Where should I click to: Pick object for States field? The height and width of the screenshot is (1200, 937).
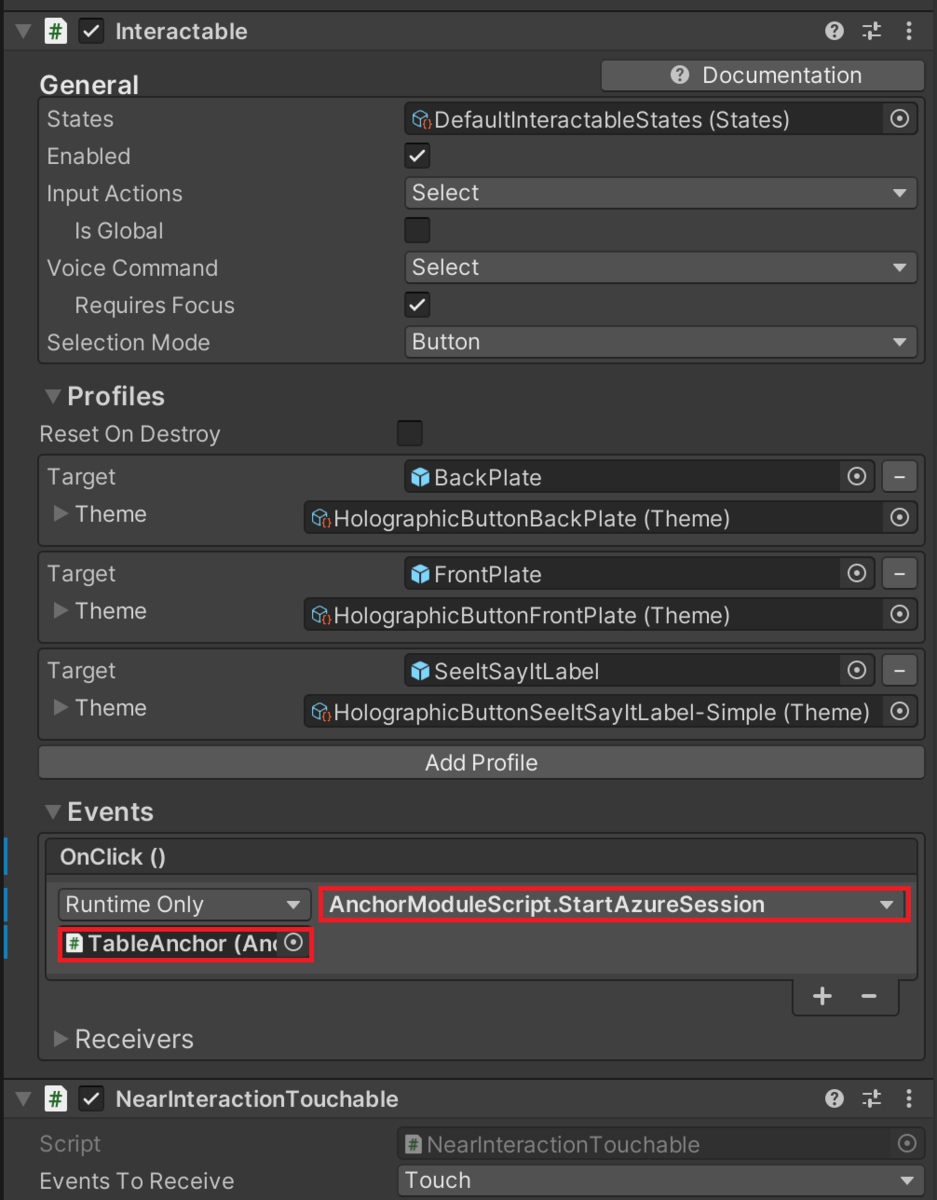899,119
